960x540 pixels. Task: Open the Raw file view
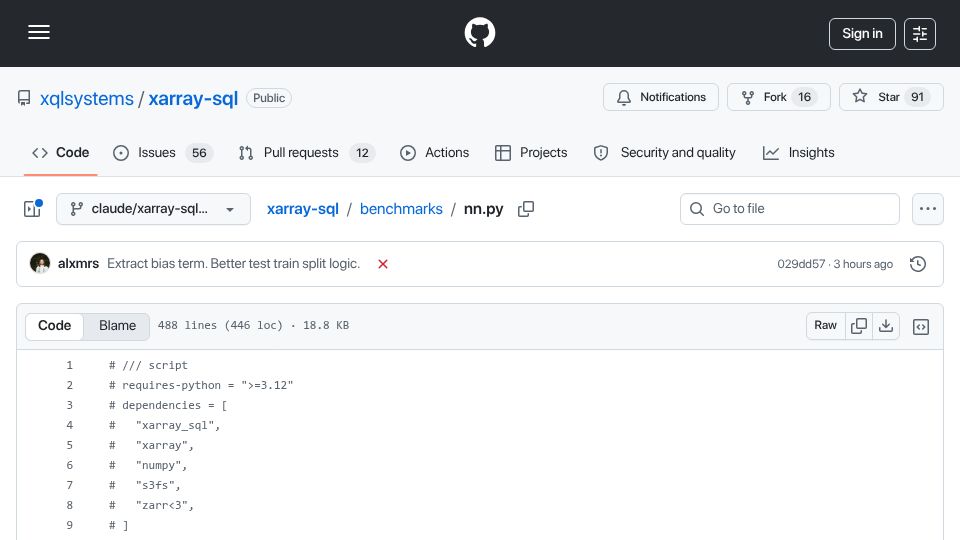coord(825,326)
